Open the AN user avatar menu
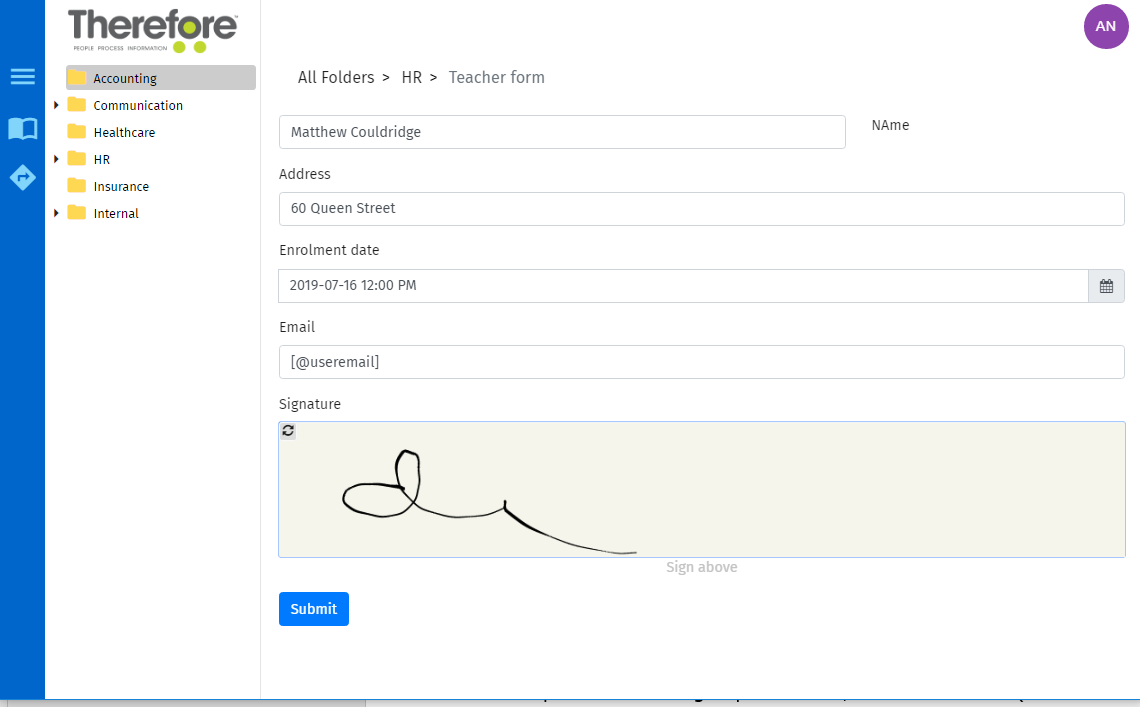Image resolution: width=1140 pixels, height=707 pixels. pyautogui.click(x=1105, y=26)
